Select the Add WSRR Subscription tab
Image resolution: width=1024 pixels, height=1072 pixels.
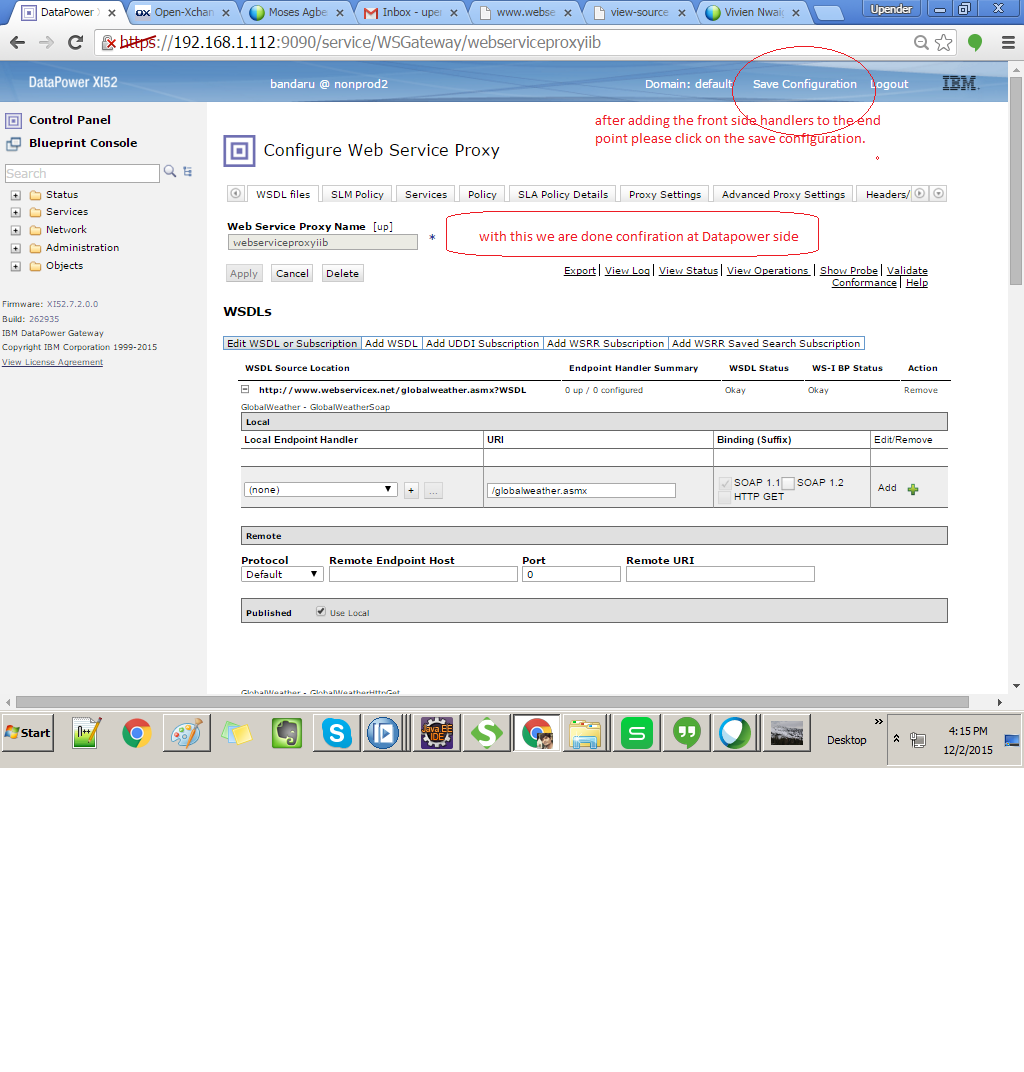605,343
